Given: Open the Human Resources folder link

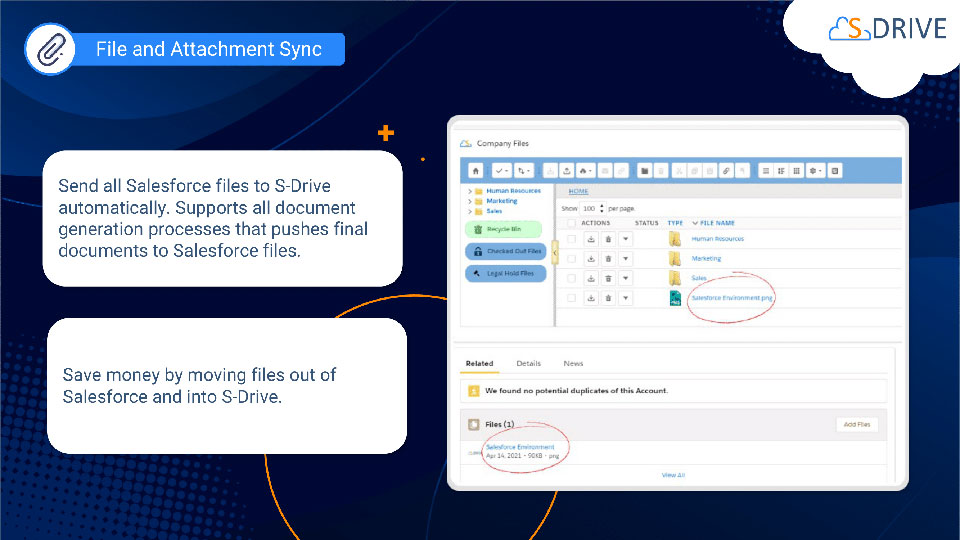Looking at the screenshot, I should [718, 239].
